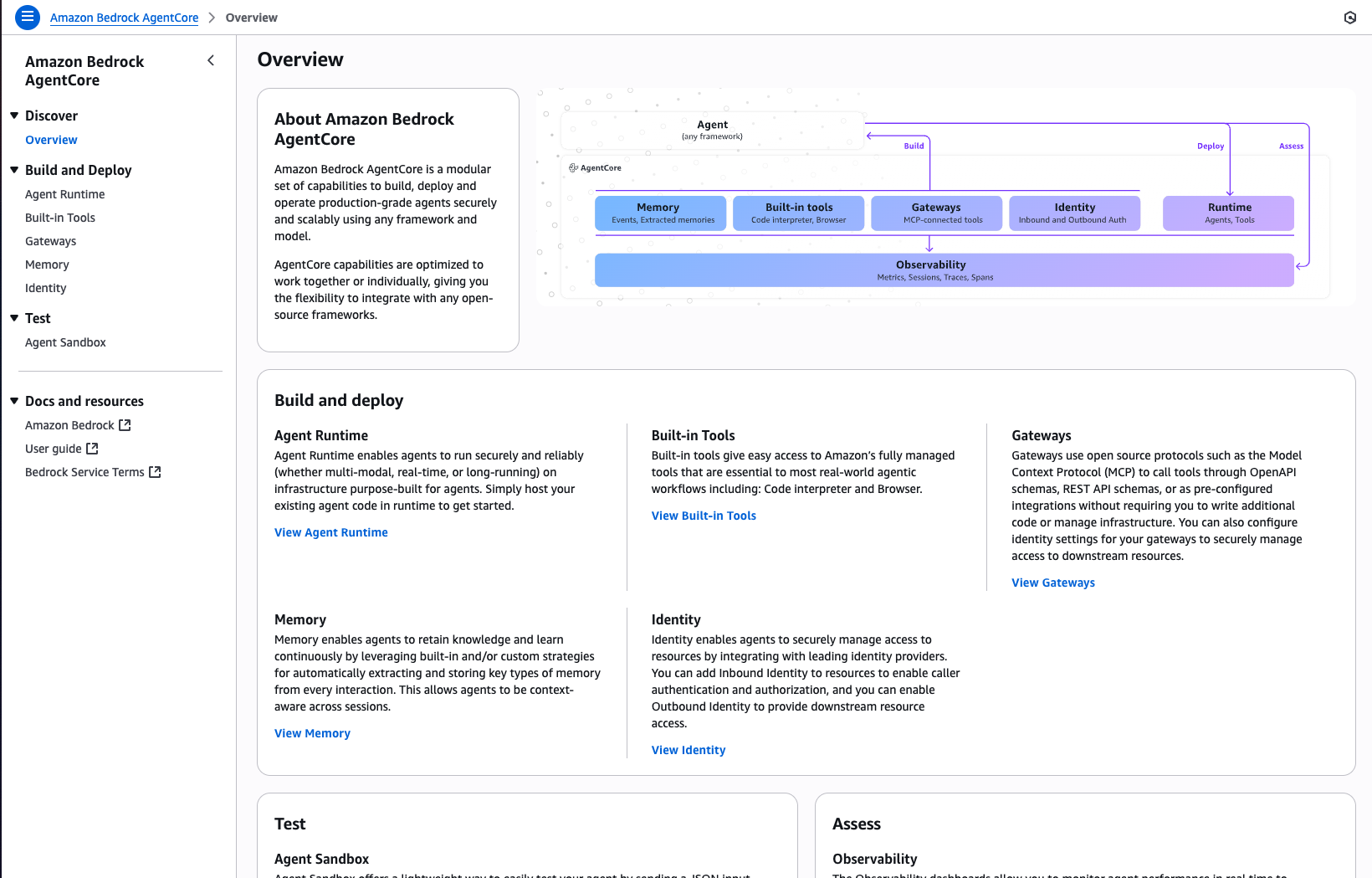
Task: Collapse the AgentCore sidebar using the arrow icon
Action: [x=211, y=60]
